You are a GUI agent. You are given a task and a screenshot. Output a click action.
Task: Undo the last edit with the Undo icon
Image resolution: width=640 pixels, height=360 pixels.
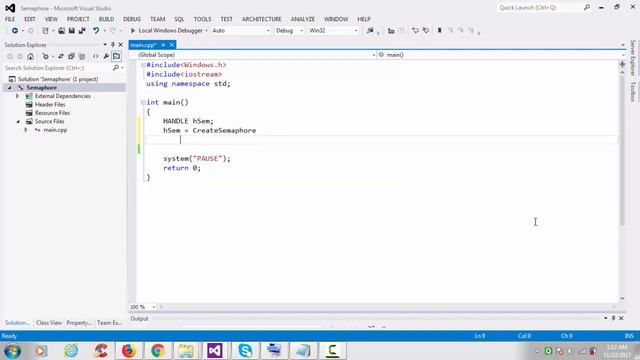96,31
